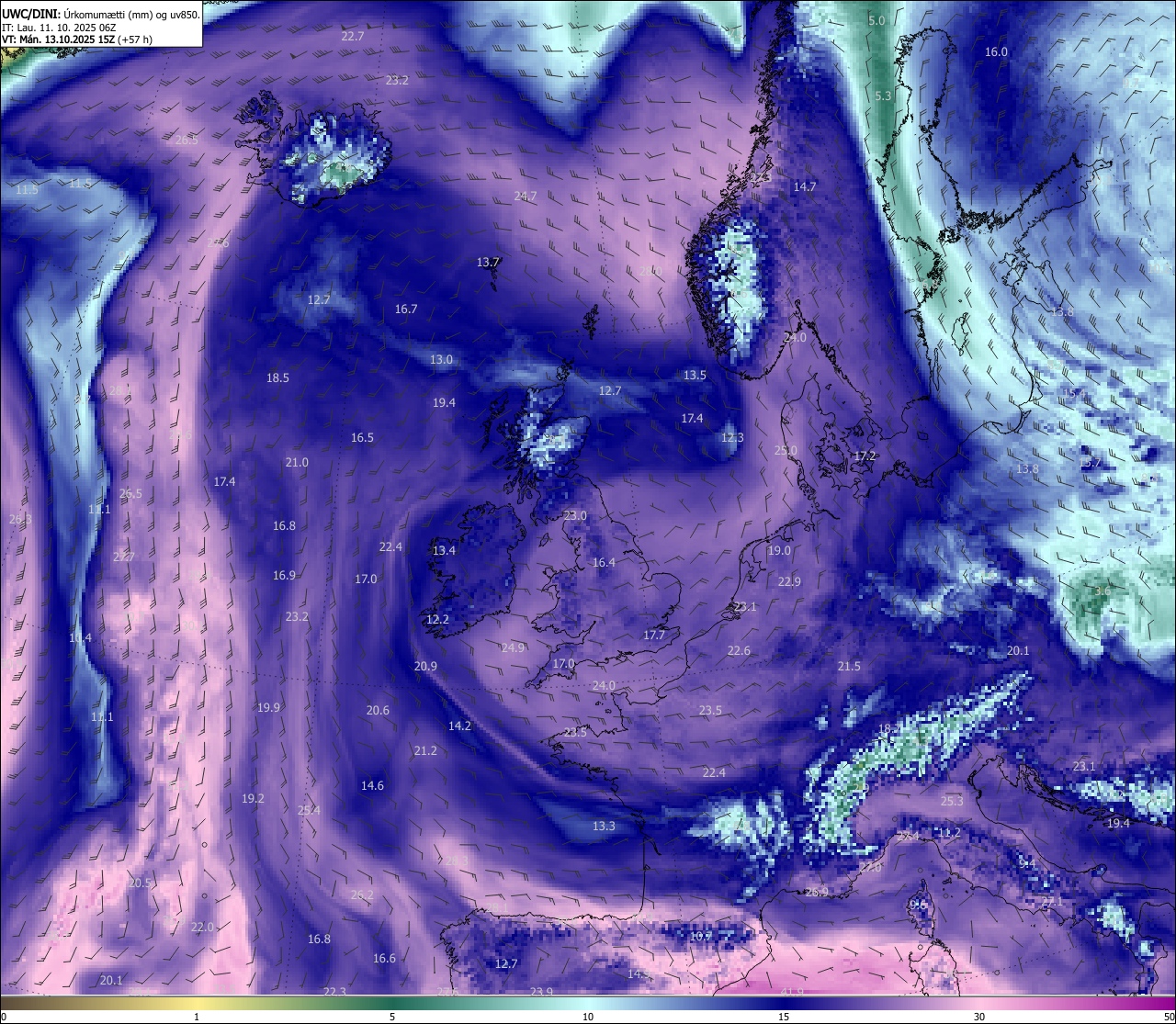Click the 5 tick on the colour scale
Viewport: 1176px width, 1024px height.
click(392, 1017)
